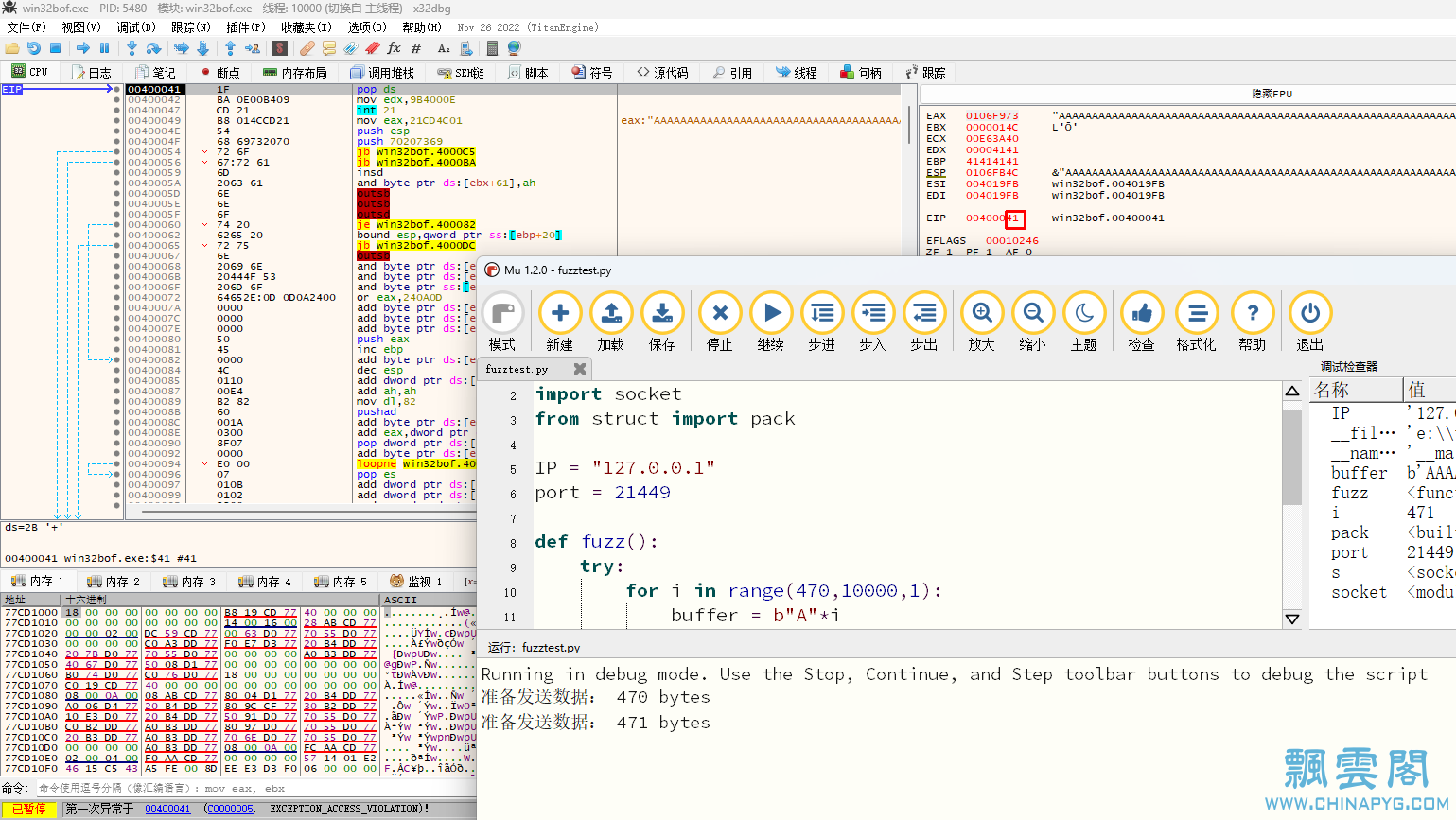Open the labels tag icon
This screenshot has height=820, width=1456.
click(x=351, y=47)
